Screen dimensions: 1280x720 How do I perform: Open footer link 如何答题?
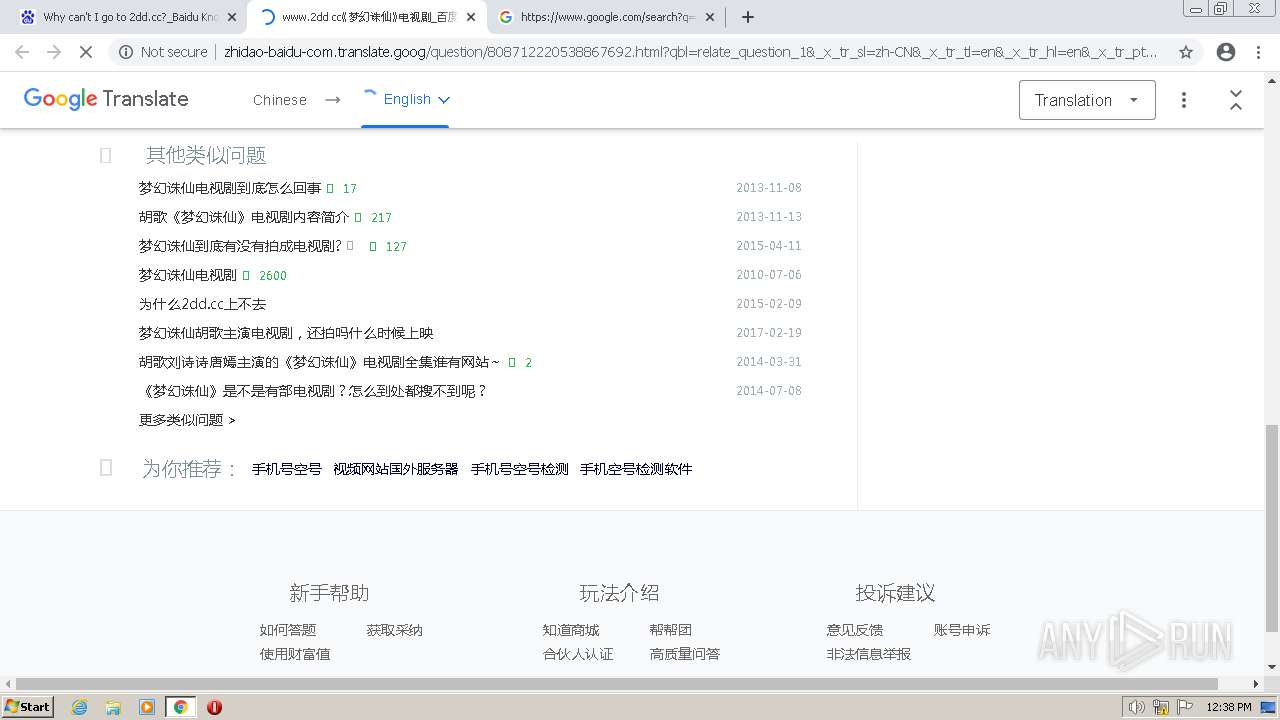tap(288, 630)
